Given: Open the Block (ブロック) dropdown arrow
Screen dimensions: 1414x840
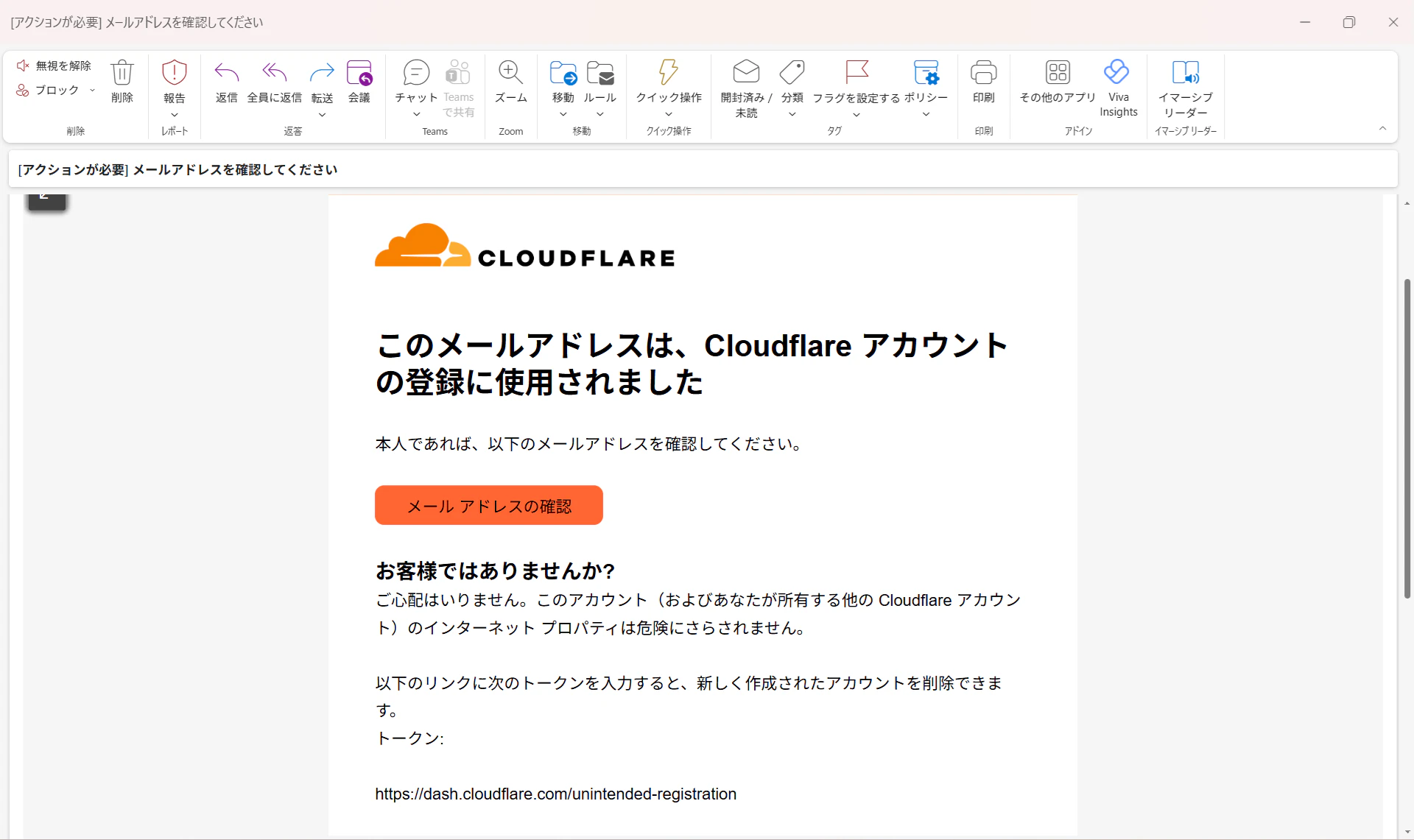Looking at the screenshot, I should click(92, 90).
